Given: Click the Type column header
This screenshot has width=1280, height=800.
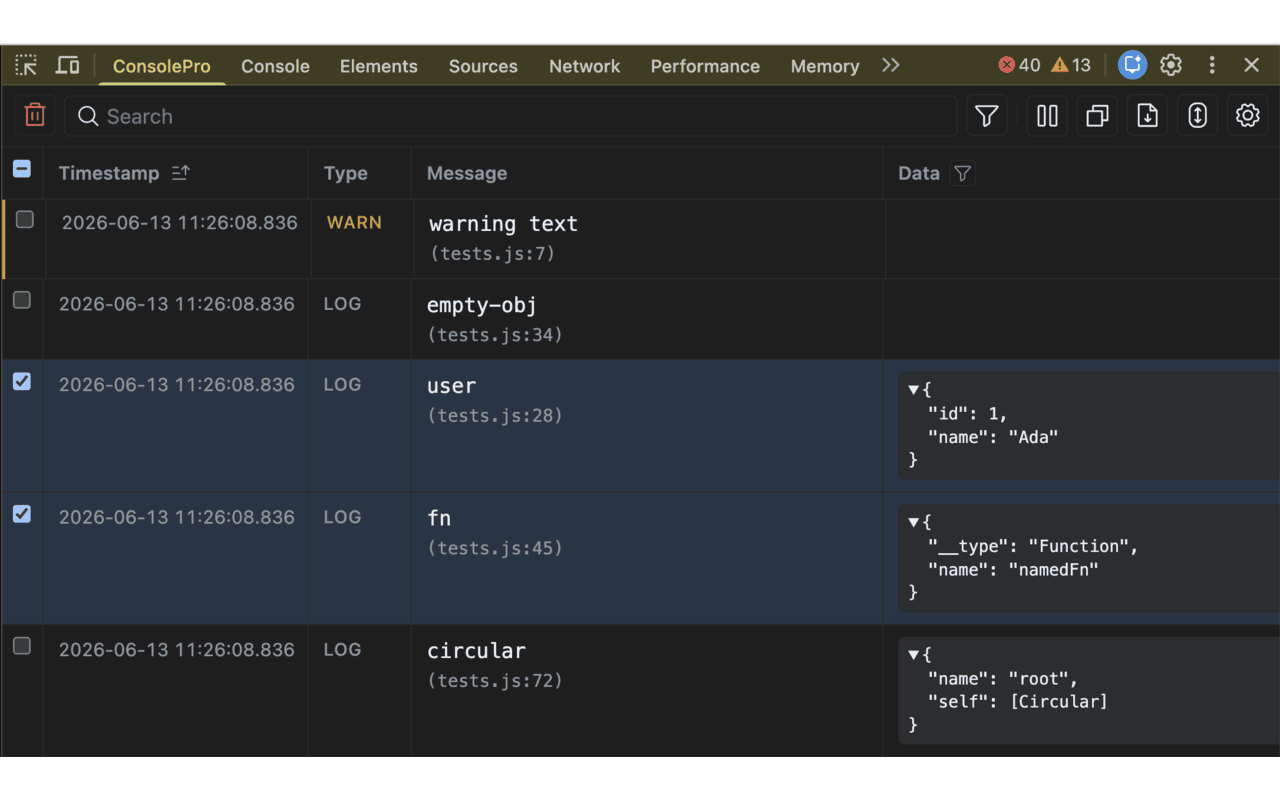Looking at the screenshot, I should [x=346, y=173].
